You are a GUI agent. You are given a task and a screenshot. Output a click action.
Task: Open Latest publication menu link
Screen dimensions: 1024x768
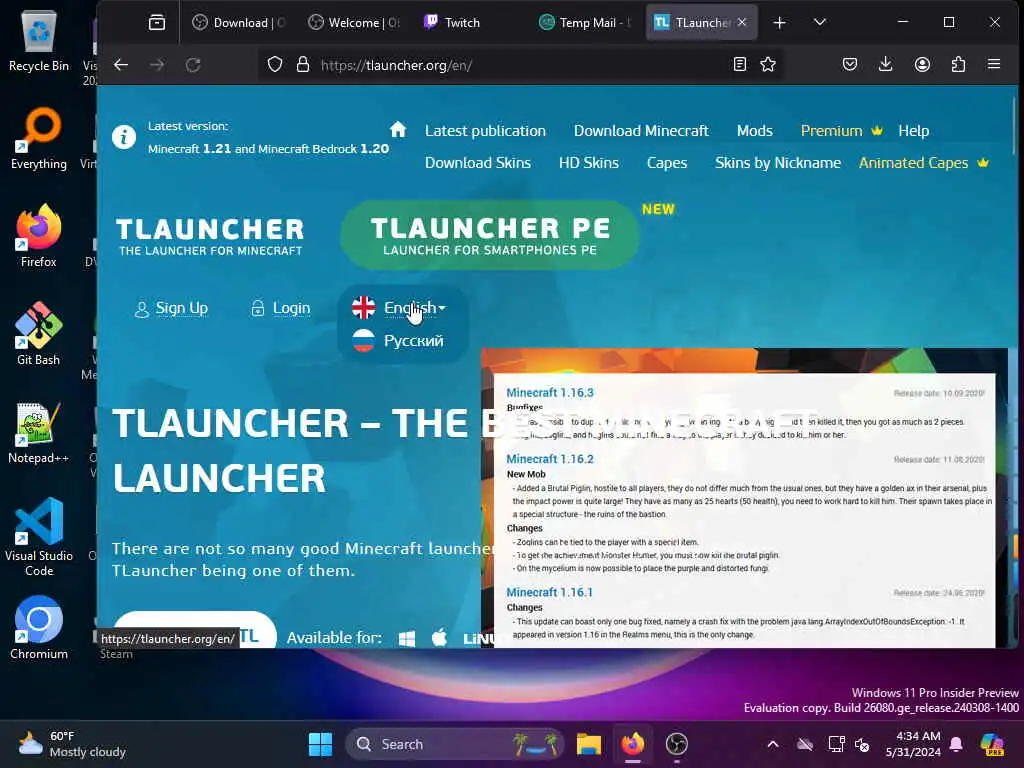point(485,131)
